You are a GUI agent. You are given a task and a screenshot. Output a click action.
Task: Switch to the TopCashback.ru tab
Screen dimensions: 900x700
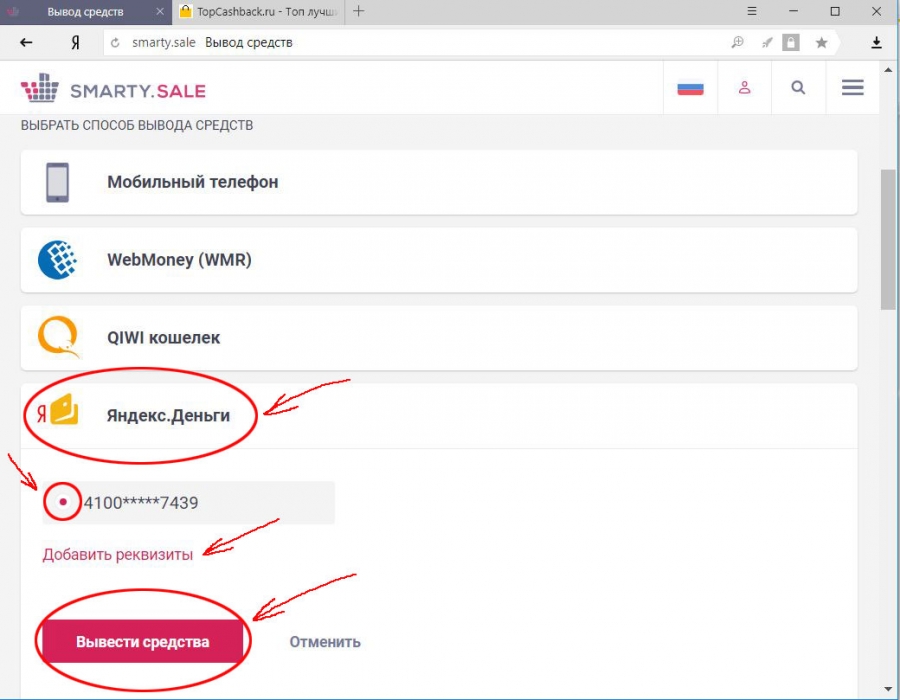pos(258,12)
